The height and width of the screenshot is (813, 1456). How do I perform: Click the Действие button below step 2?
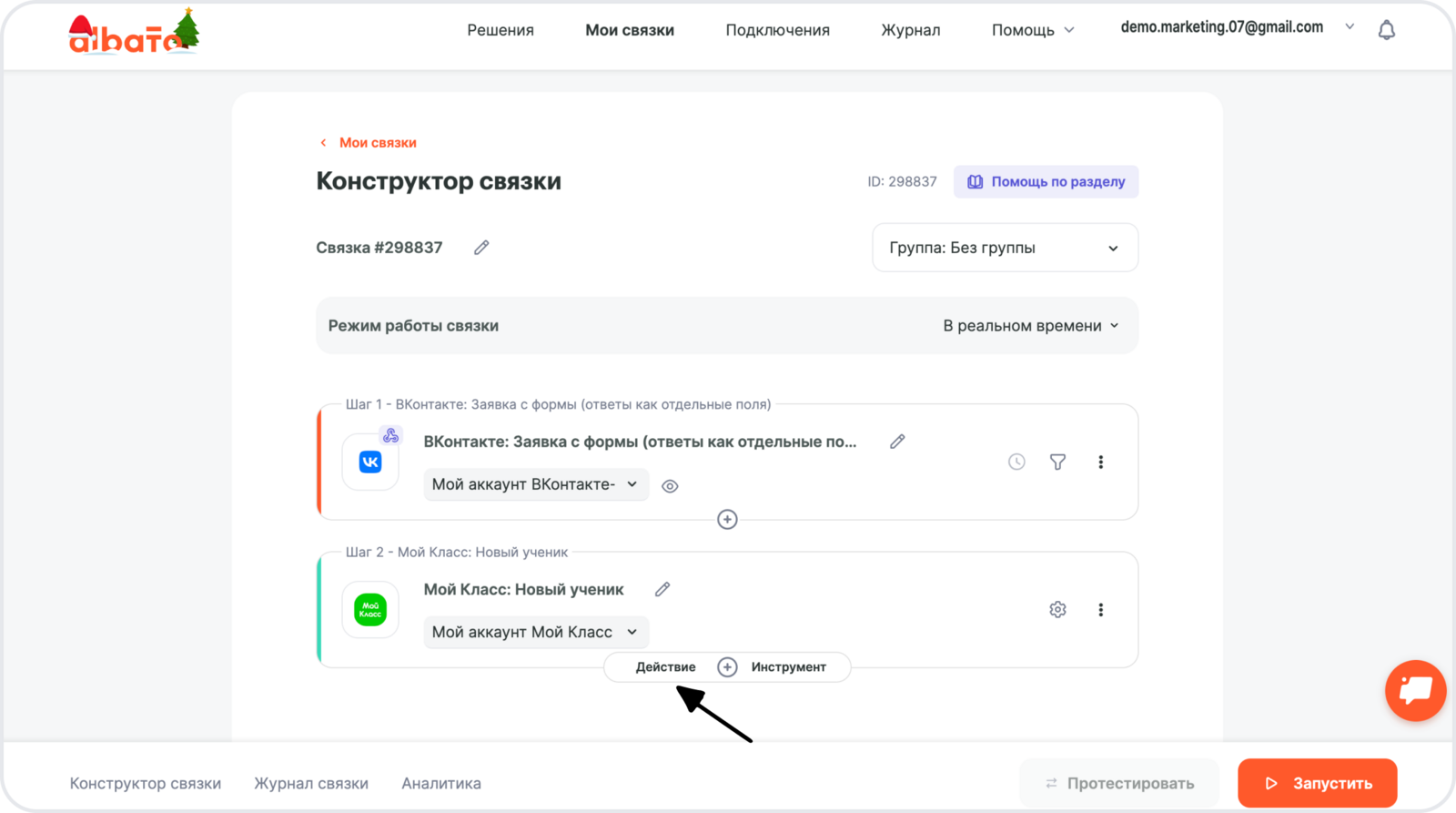(665, 667)
